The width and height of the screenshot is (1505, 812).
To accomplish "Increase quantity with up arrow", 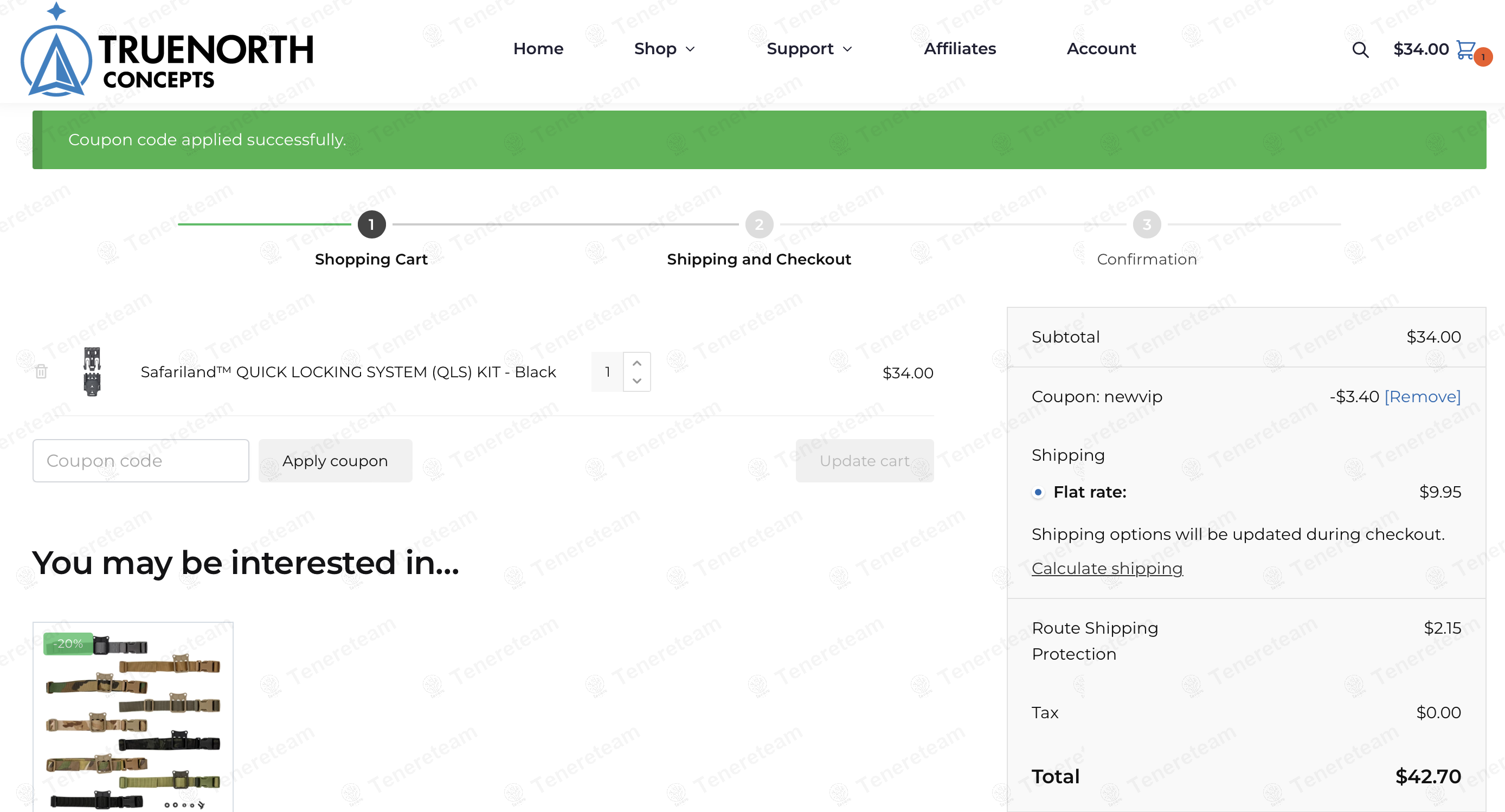I will pyautogui.click(x=637, y=363).
